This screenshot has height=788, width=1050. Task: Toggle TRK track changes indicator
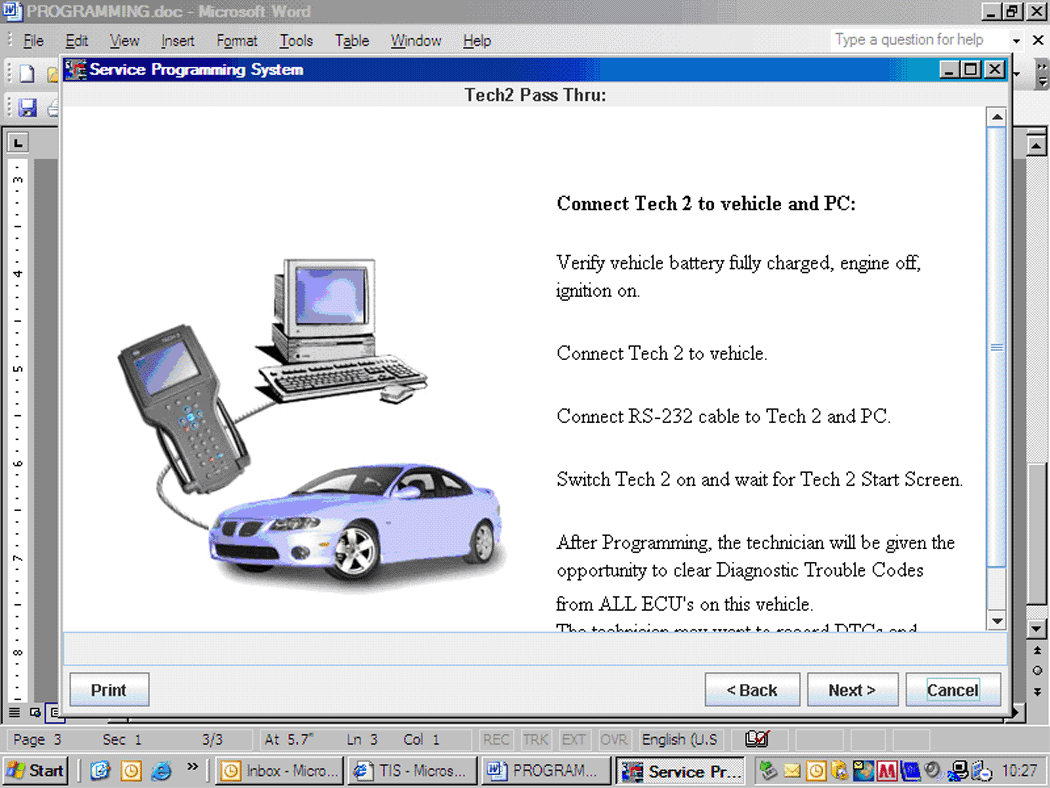click(535, 740)
